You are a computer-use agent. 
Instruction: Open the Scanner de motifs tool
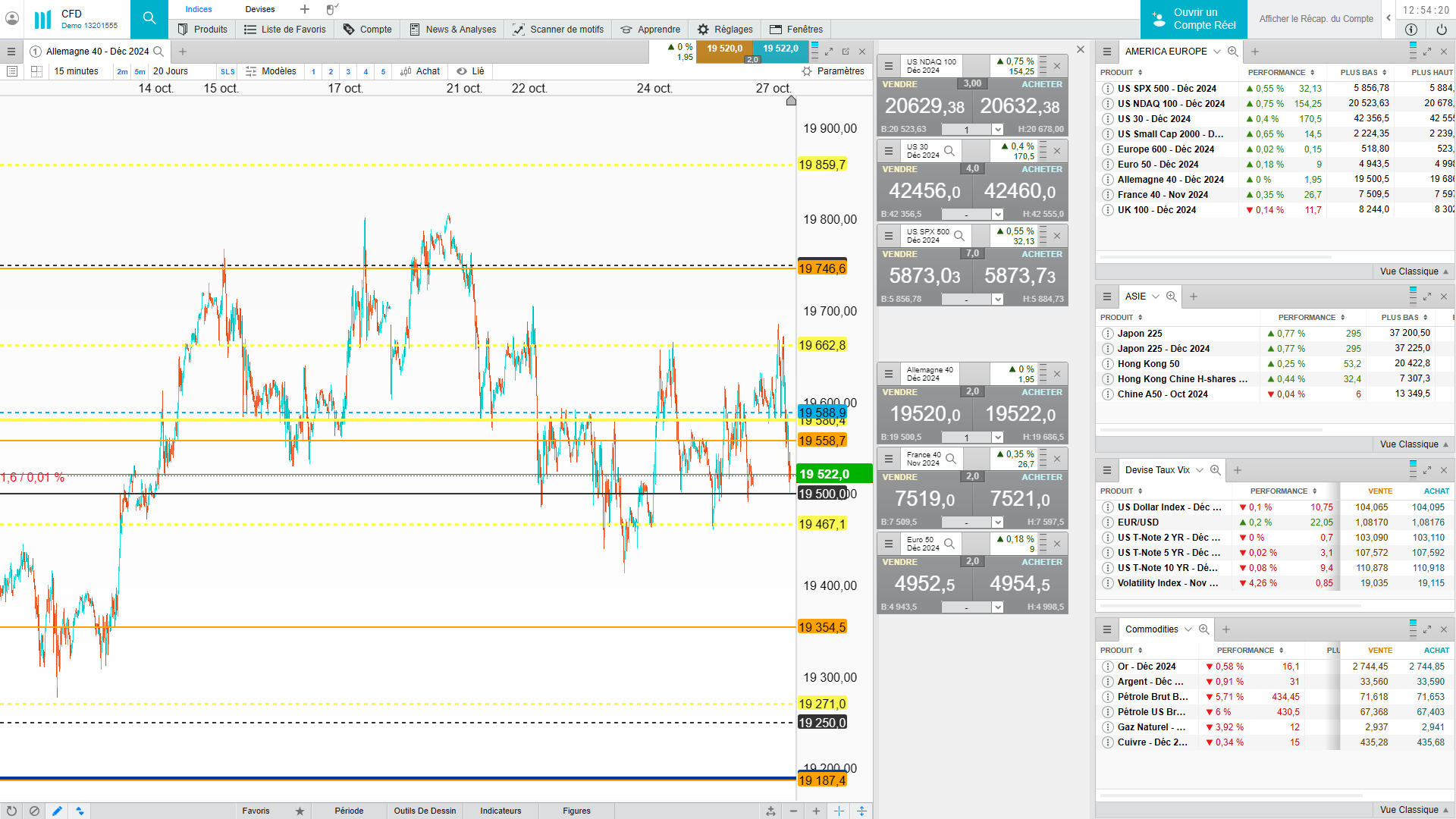[558, 30]
